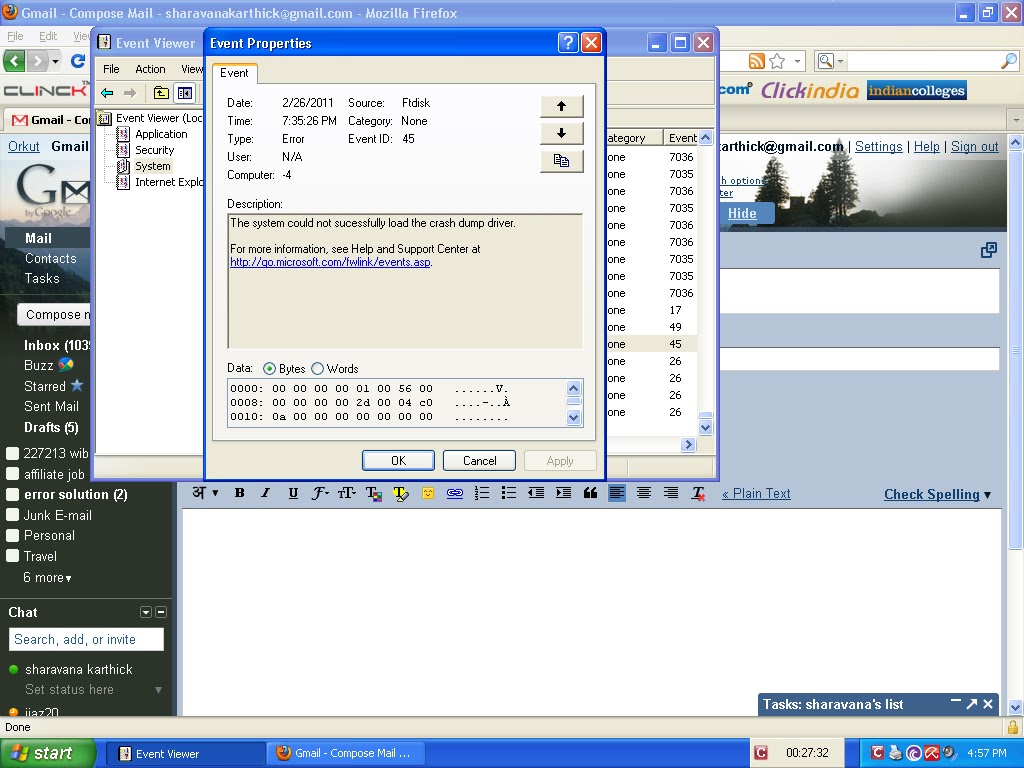This screenshot has width=1024, height=768.
Task: Create a bulleted list in compose
Action: click(x=509, y=493)
